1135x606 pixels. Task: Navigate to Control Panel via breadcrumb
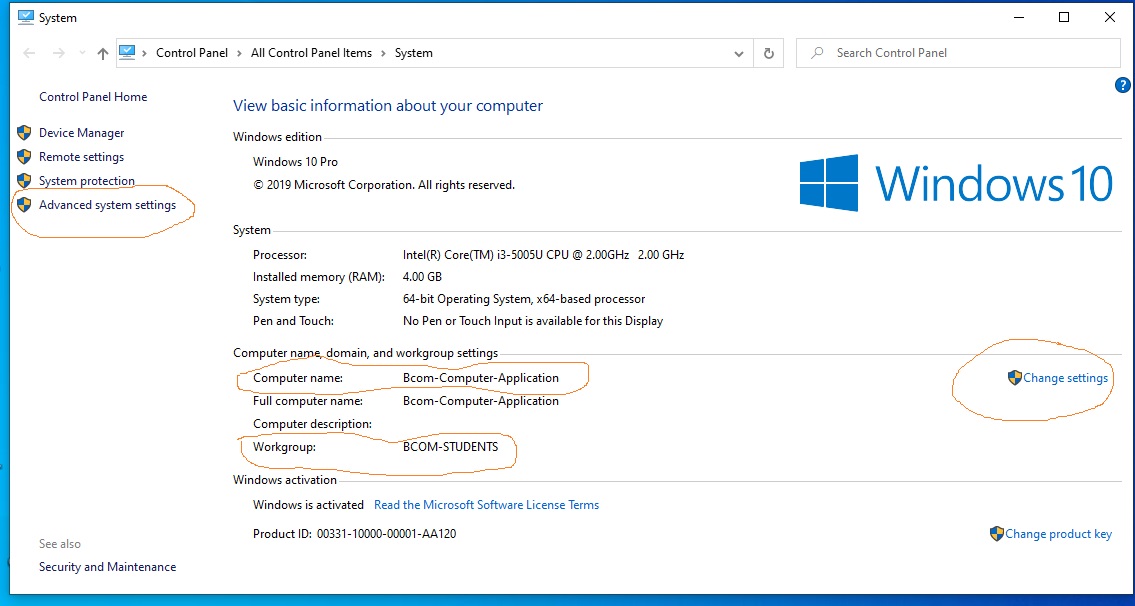[192, 52]
